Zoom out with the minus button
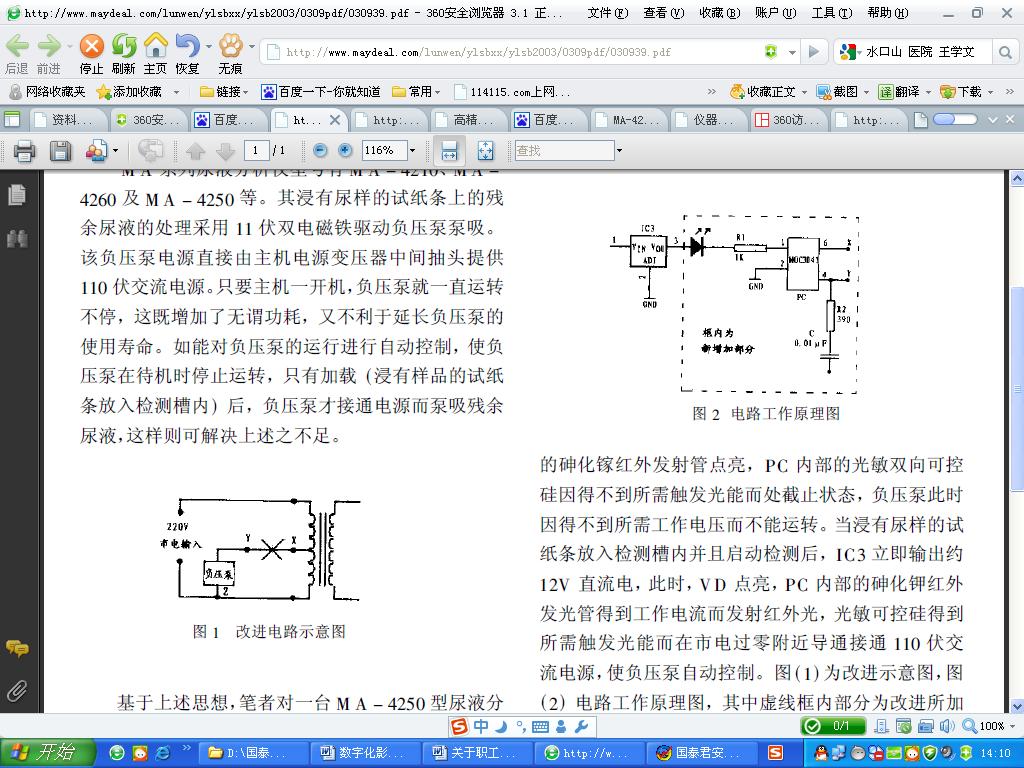Screen dimensions: 1024x768 click(320, 151)
